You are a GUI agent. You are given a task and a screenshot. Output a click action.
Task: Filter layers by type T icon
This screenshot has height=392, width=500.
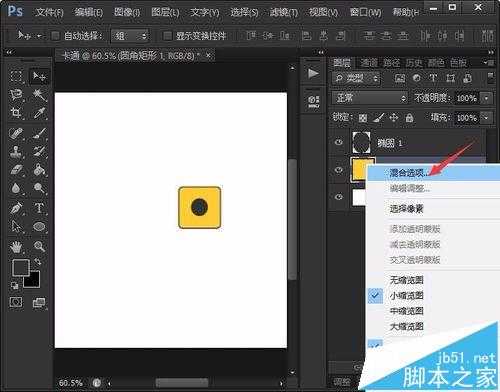[x=433, y=78]
